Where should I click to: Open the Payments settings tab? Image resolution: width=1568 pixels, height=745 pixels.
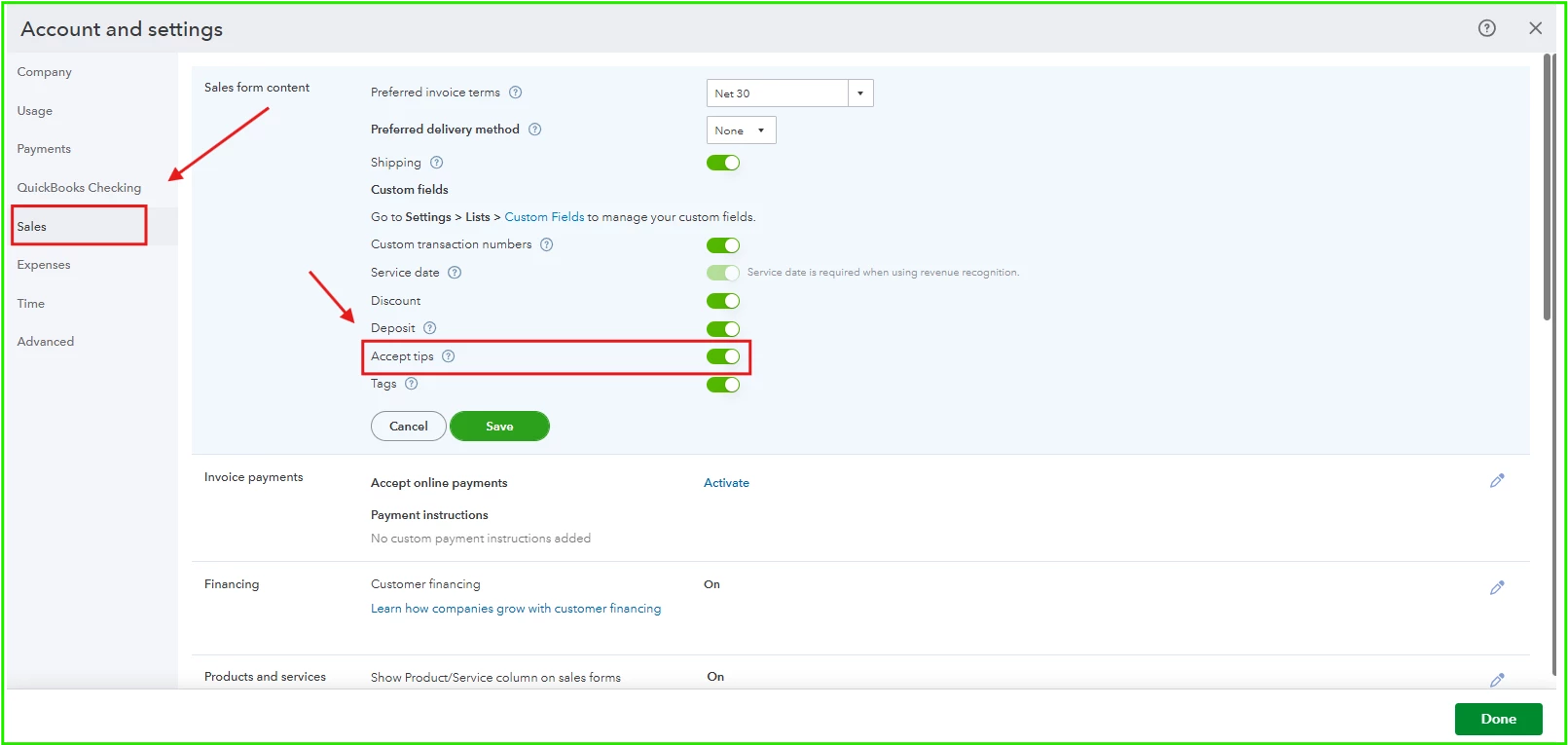pyautogui.click(x=44, y=149)
